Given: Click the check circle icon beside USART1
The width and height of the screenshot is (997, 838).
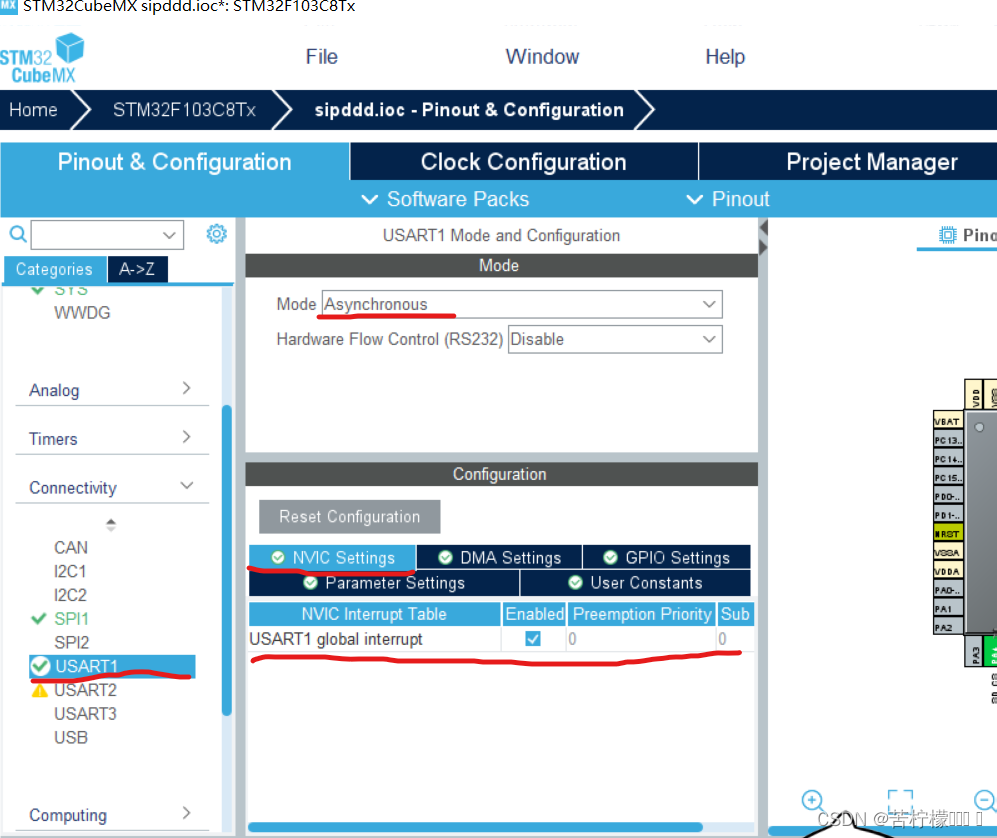Looking at the screenshot, I should [x=40, y=666].
